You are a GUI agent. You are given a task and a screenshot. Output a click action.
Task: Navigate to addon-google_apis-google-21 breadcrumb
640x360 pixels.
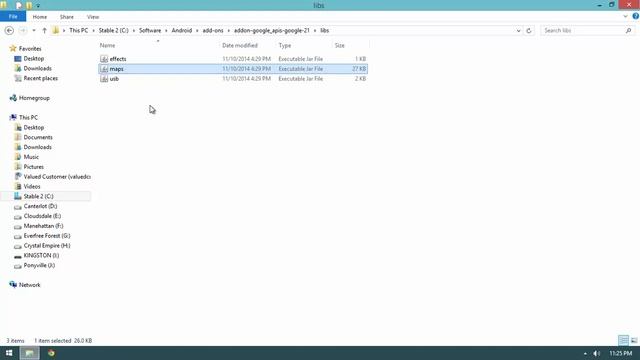(x=272, y=31)
